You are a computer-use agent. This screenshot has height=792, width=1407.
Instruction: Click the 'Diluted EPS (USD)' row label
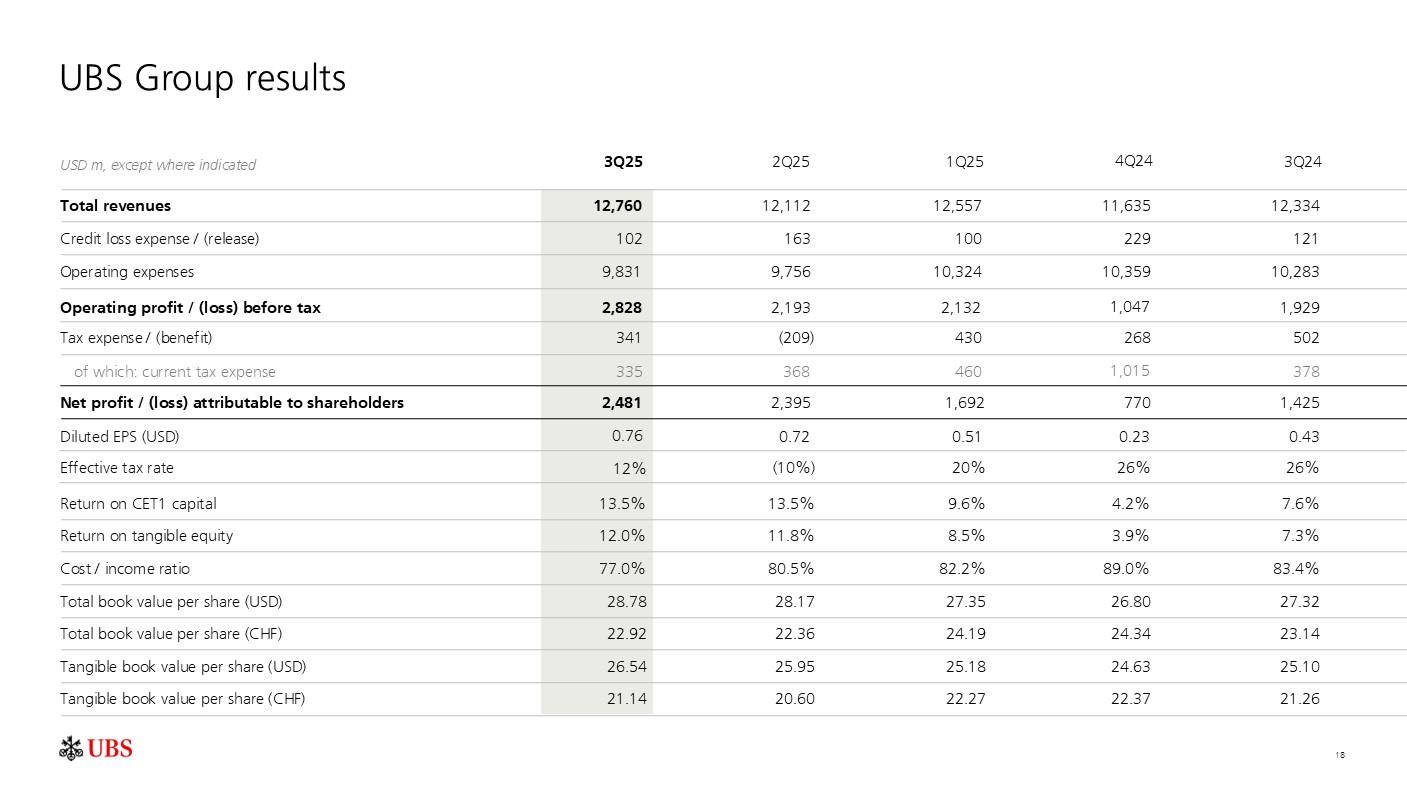click(x=120, y=437)
